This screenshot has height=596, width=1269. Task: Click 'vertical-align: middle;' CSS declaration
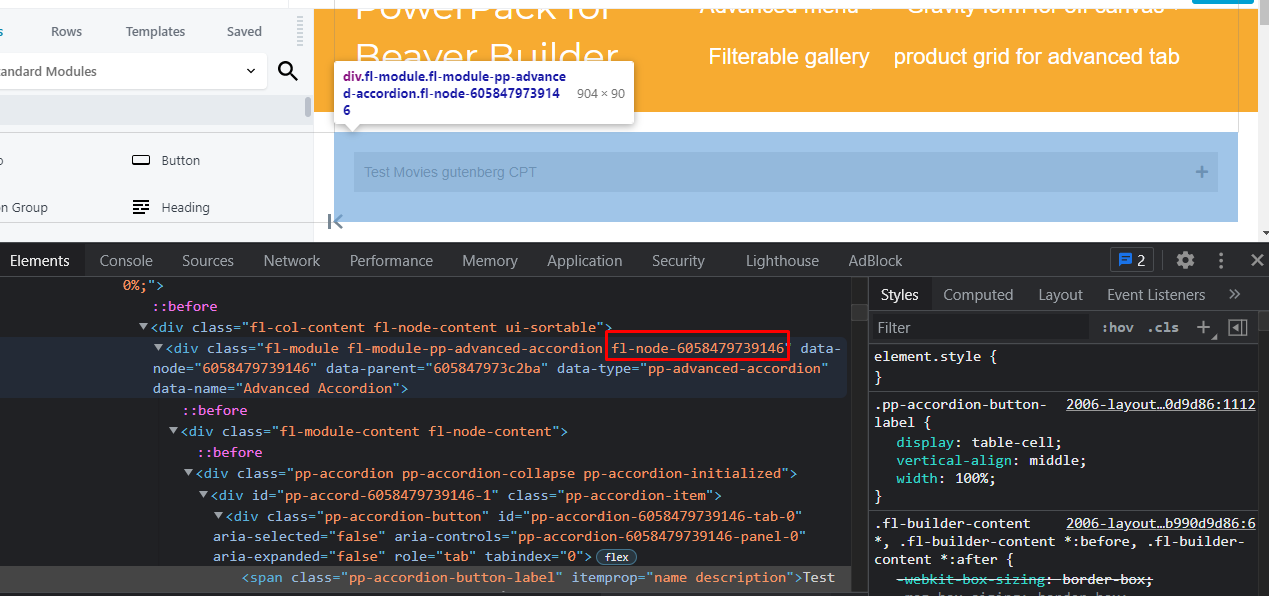[991, 460]
